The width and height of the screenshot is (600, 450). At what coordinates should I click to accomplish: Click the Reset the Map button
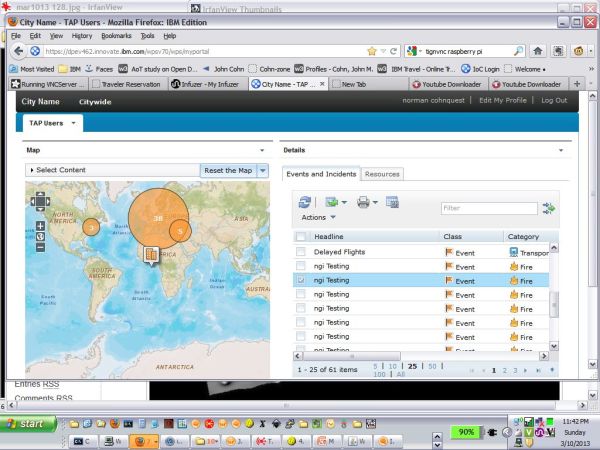tap(228, 171)
